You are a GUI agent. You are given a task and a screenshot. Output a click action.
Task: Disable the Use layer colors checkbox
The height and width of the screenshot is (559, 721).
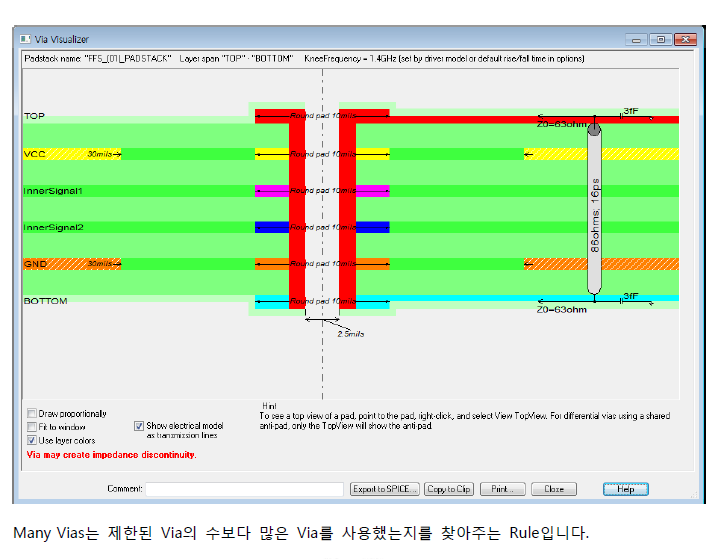[x=32, y=440]
